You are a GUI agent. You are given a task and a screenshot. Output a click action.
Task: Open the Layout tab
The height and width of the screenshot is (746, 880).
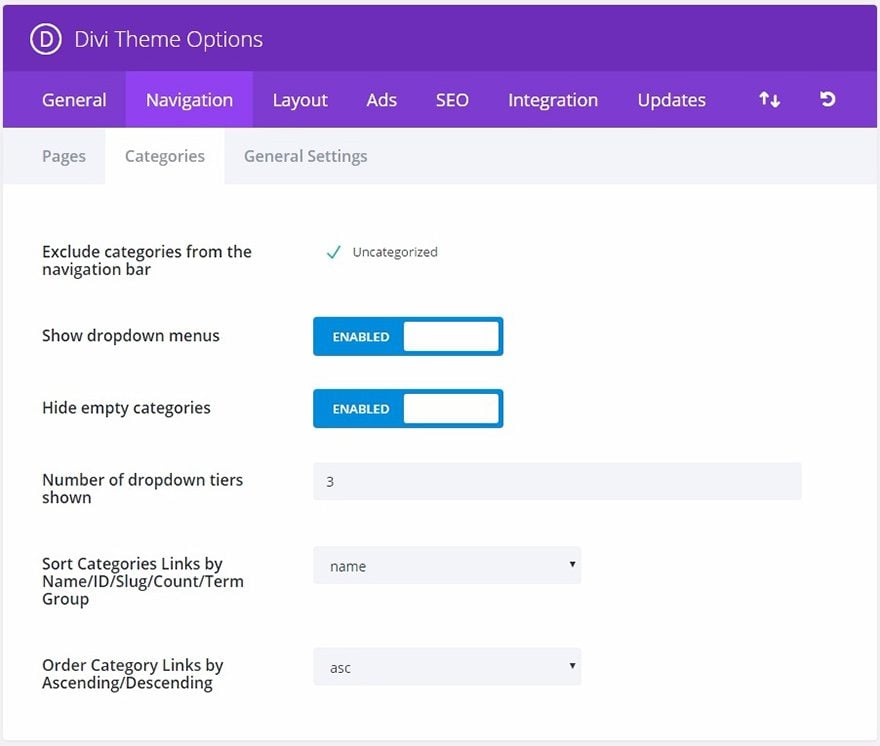click(x=300, y=100)
